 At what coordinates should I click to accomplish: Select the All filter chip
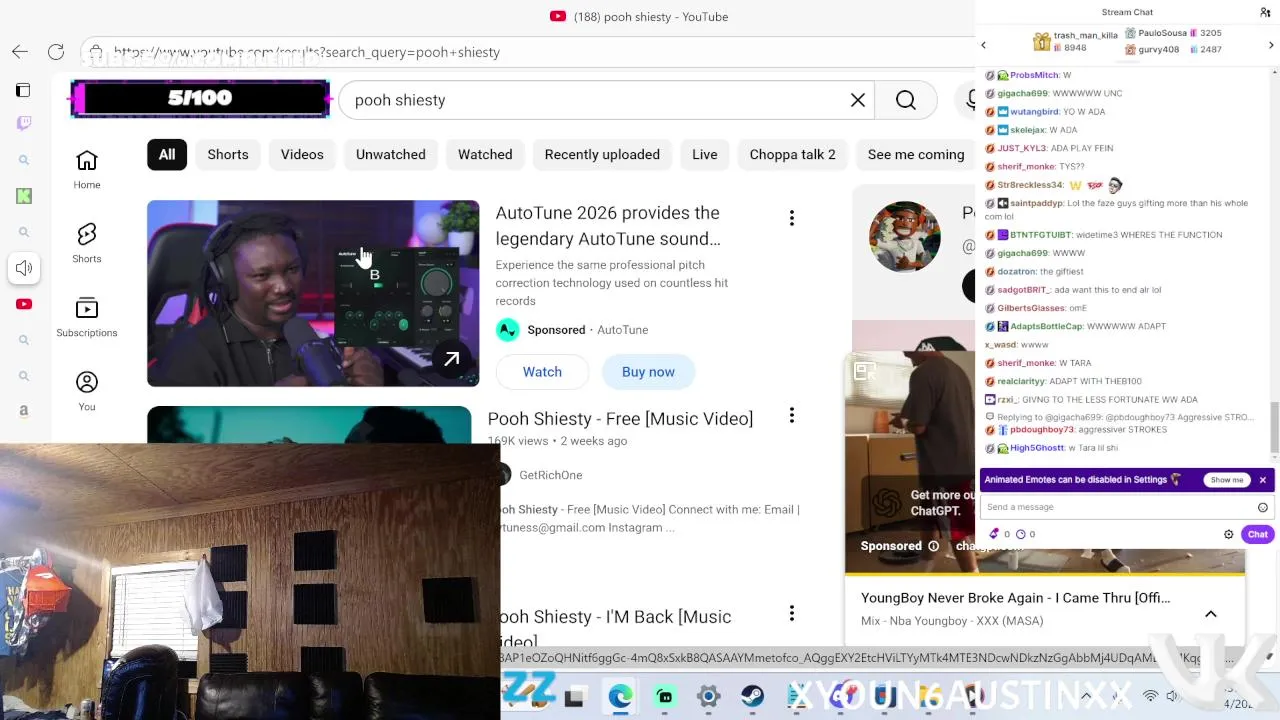[167, 154]
